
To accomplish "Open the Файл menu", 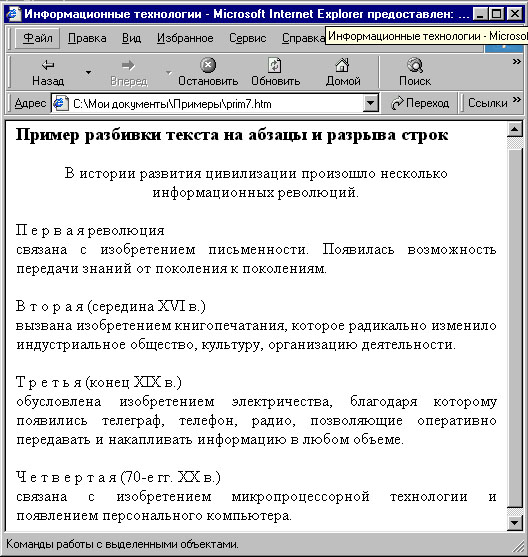I will pos(38,38).
